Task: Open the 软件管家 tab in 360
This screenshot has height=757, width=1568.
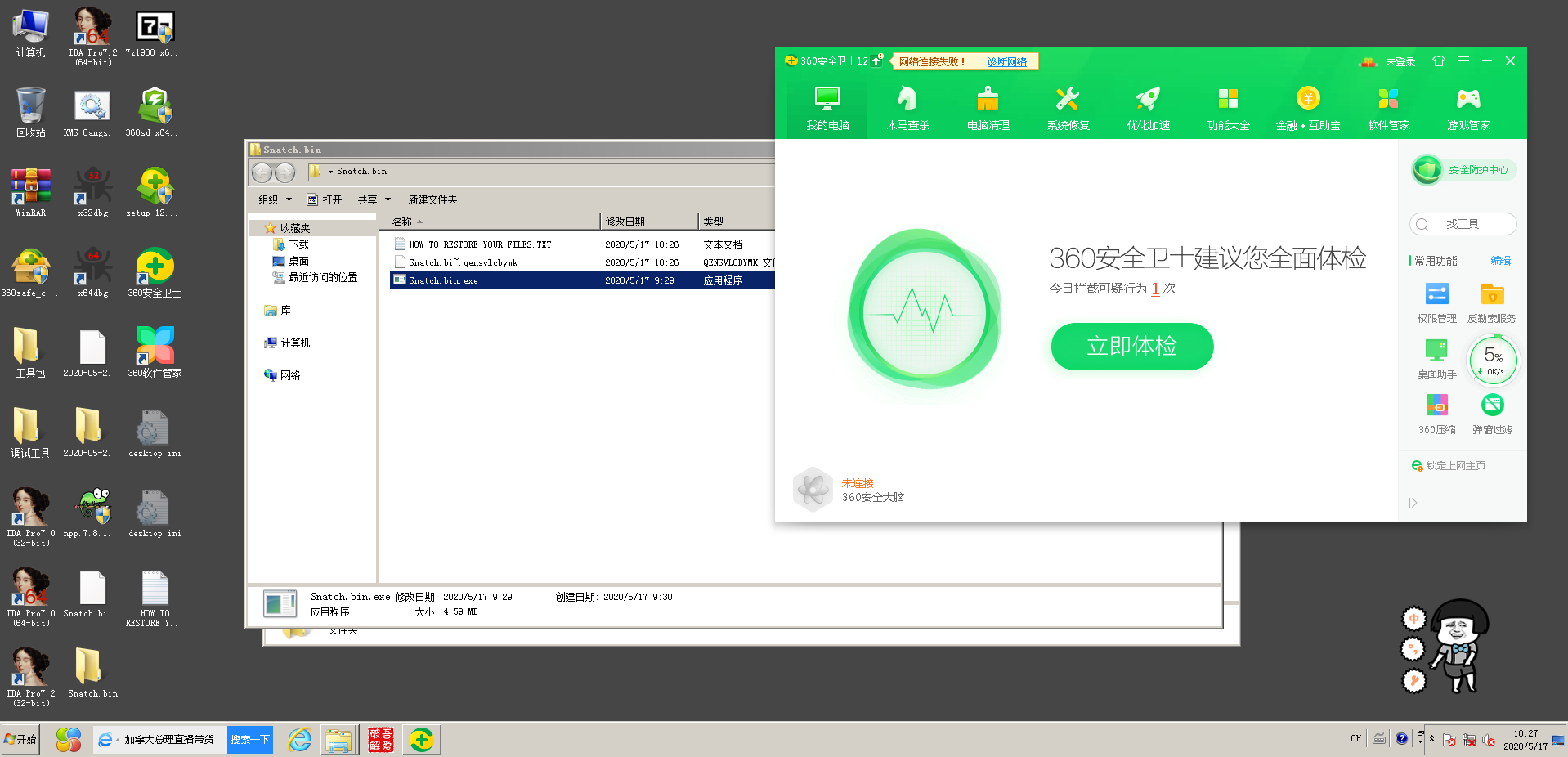Action: 1388,107
